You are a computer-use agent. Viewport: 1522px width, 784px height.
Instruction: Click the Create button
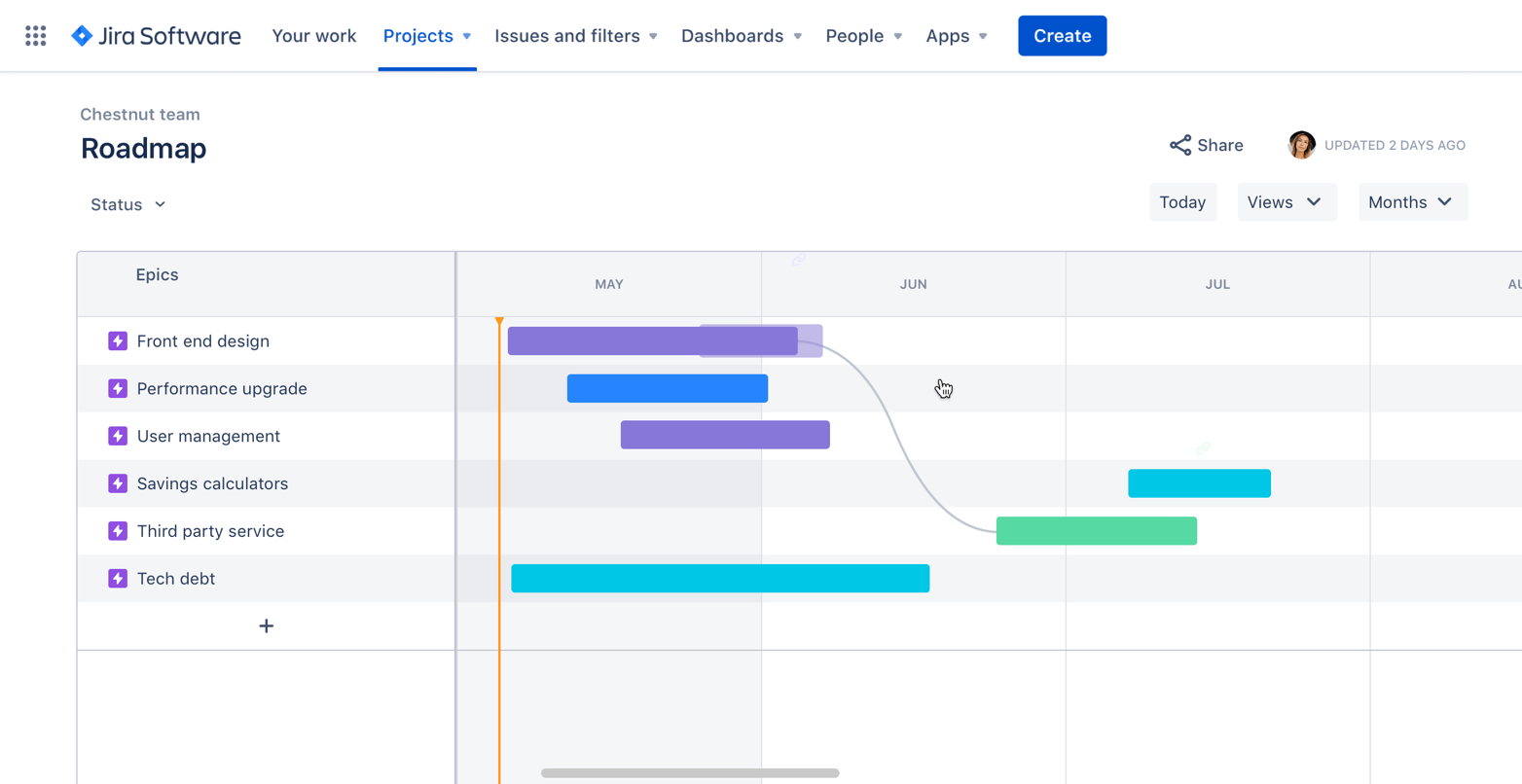click(x=1062, y=35)
